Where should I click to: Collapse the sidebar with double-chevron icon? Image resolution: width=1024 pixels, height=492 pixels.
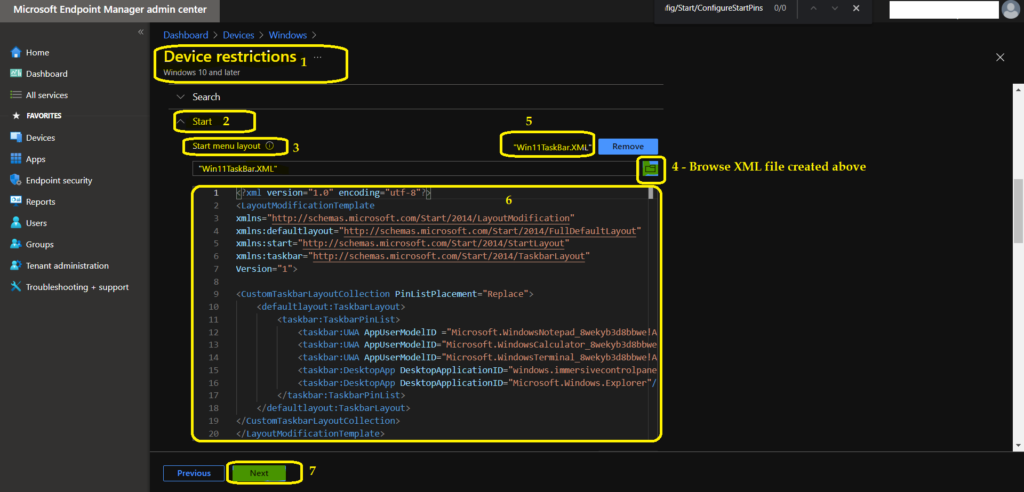click(140, 32)
